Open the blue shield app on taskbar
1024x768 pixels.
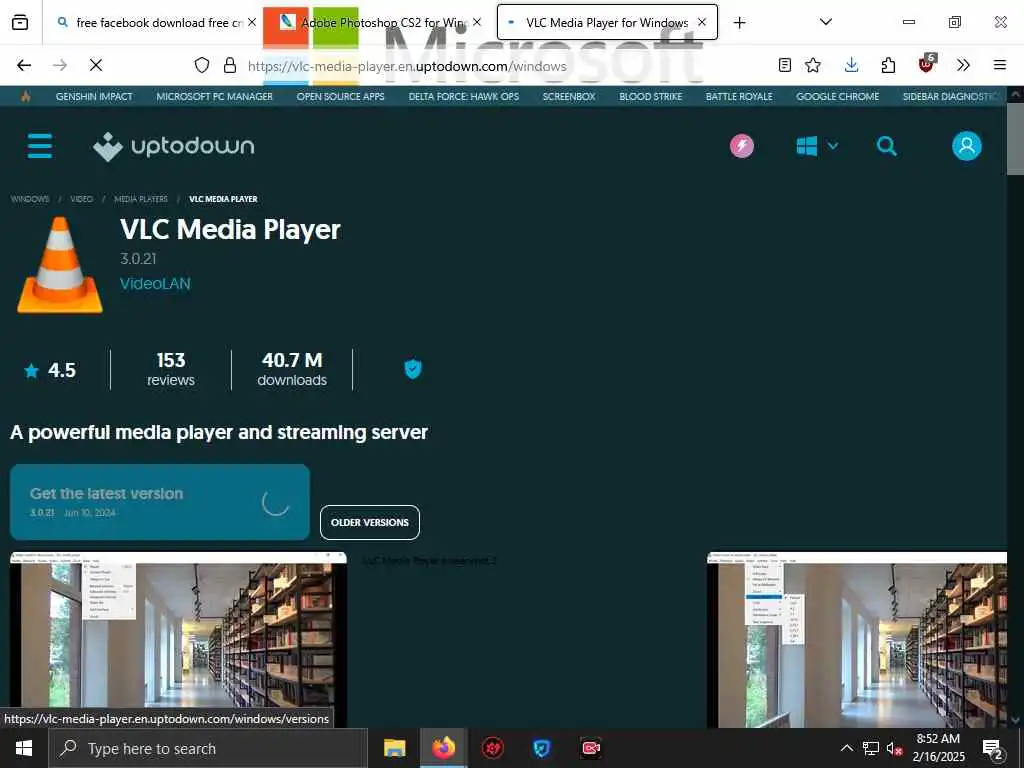pos(541,748)
